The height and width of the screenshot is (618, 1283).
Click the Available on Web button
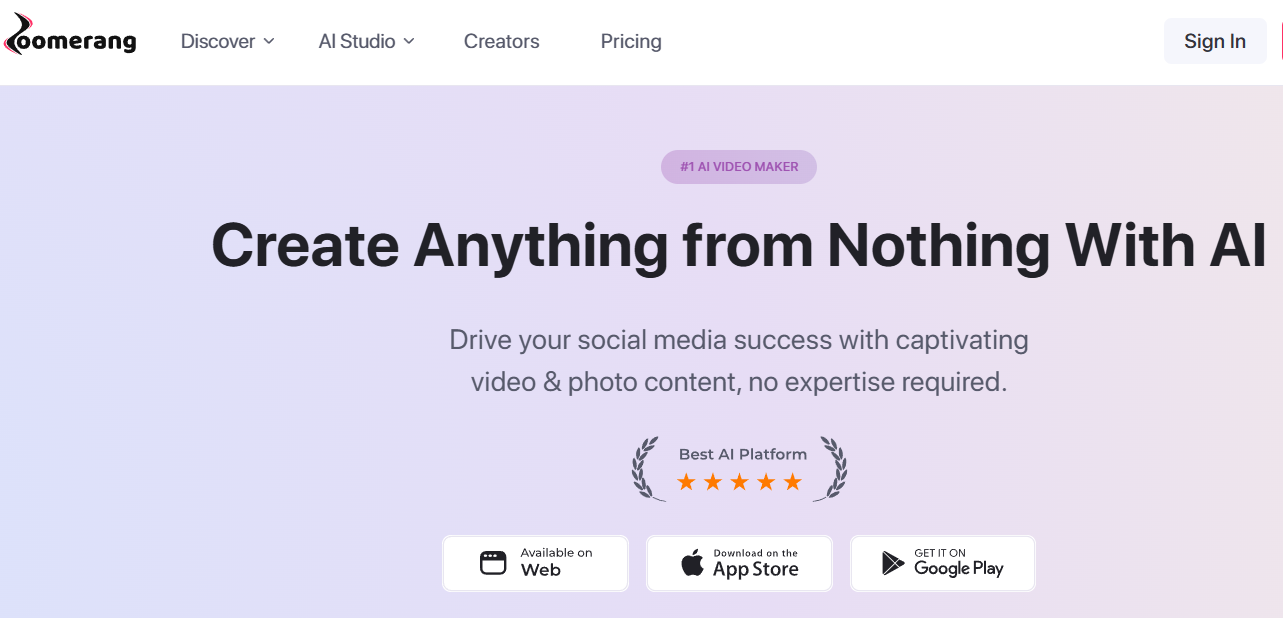point(536,563)
